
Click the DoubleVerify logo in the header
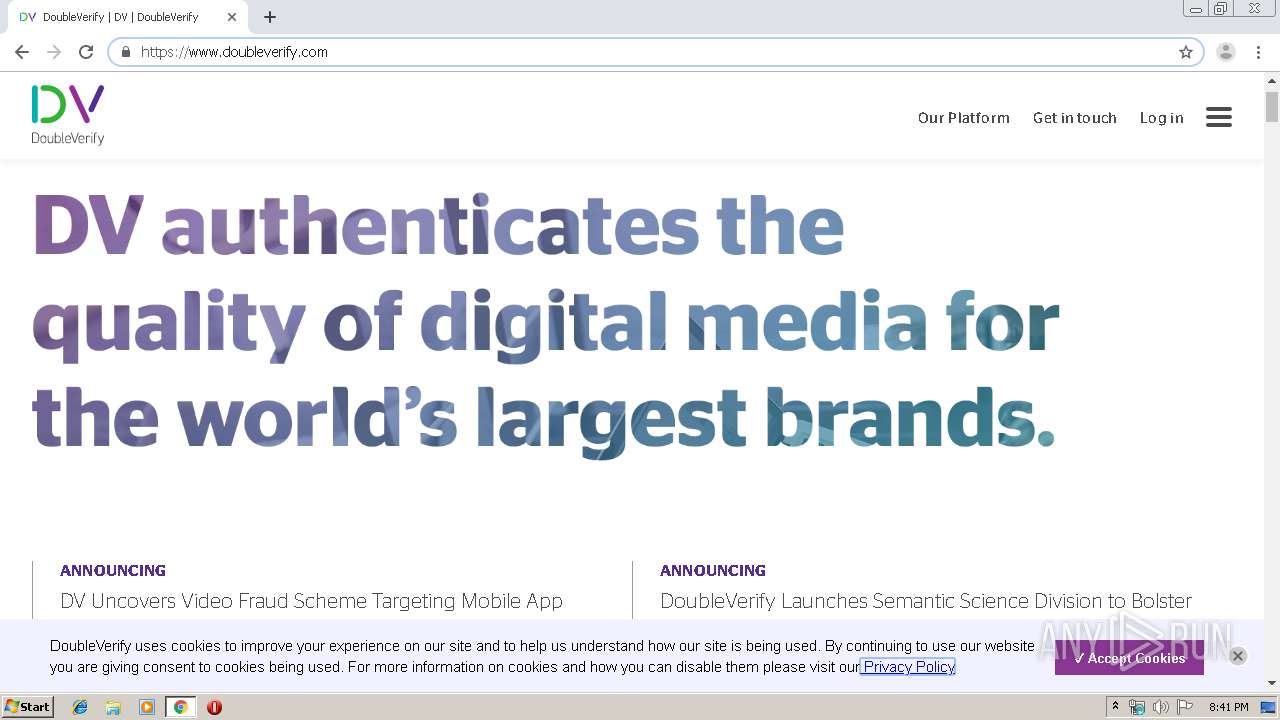pos(68,115)
